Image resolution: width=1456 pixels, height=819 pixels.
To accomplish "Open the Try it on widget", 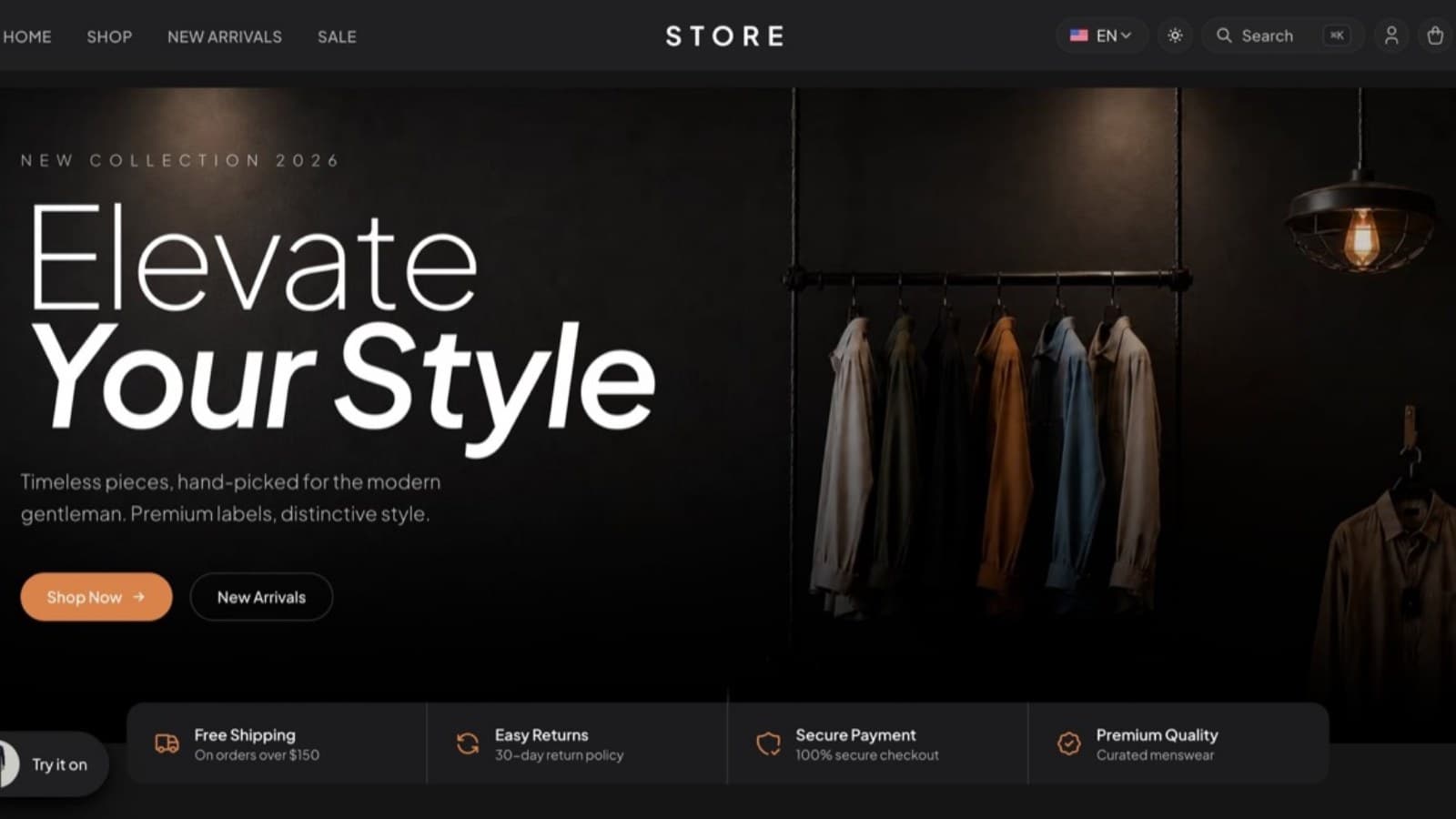I will pyautogui.click(x=53, y=764).
